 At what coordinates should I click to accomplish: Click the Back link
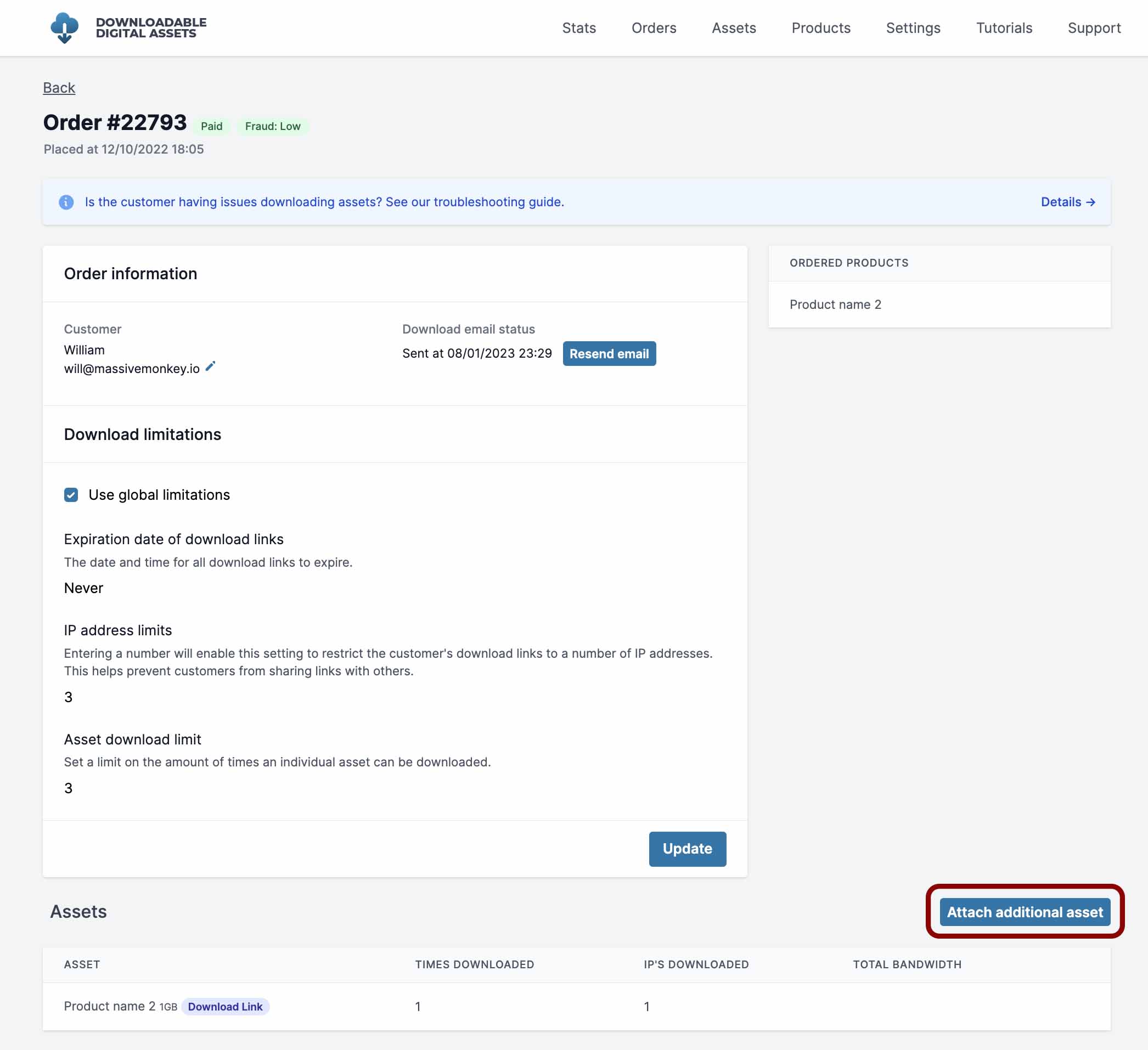point(59,88)
